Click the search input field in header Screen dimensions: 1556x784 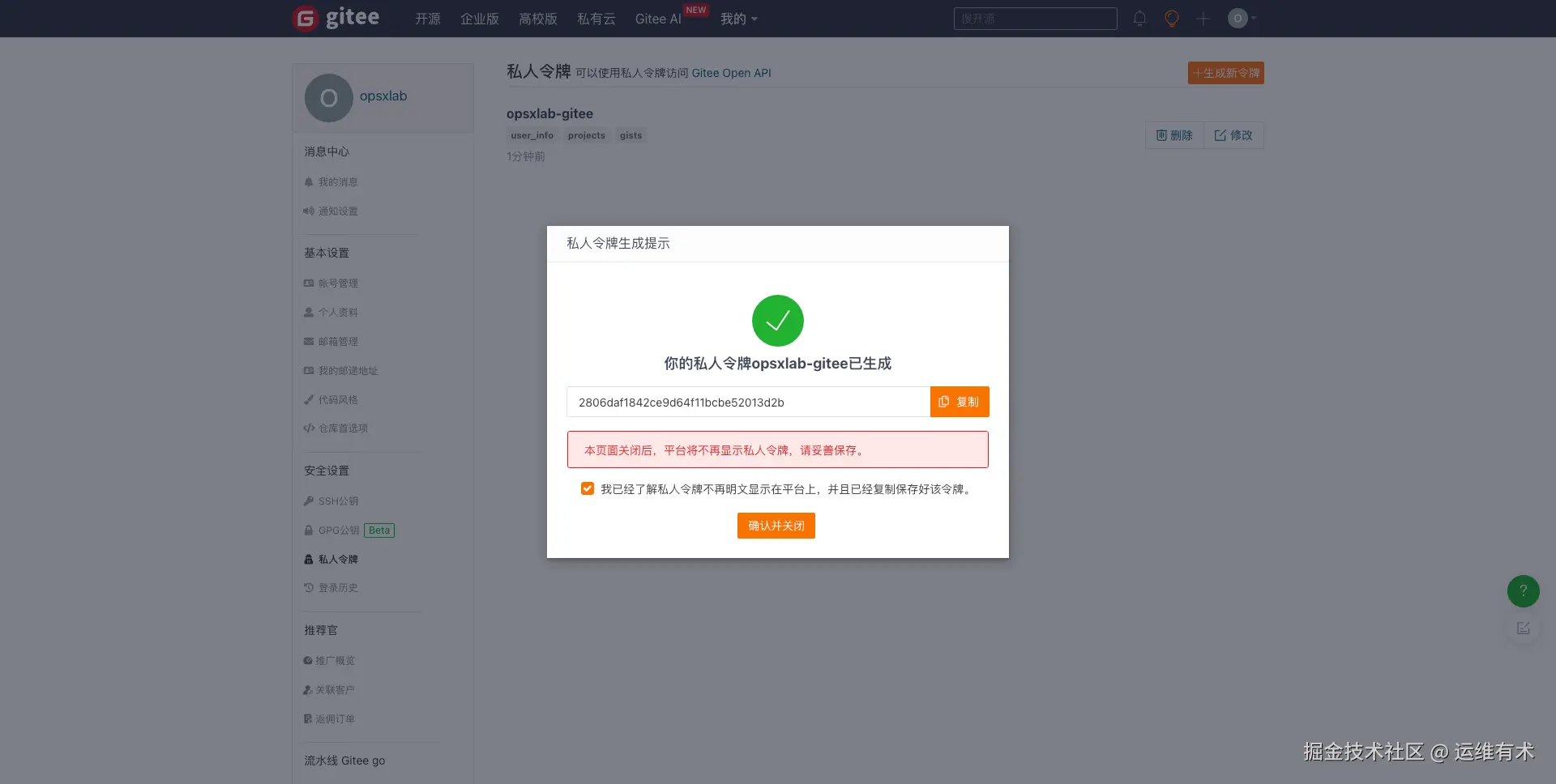pos(1035,19)
